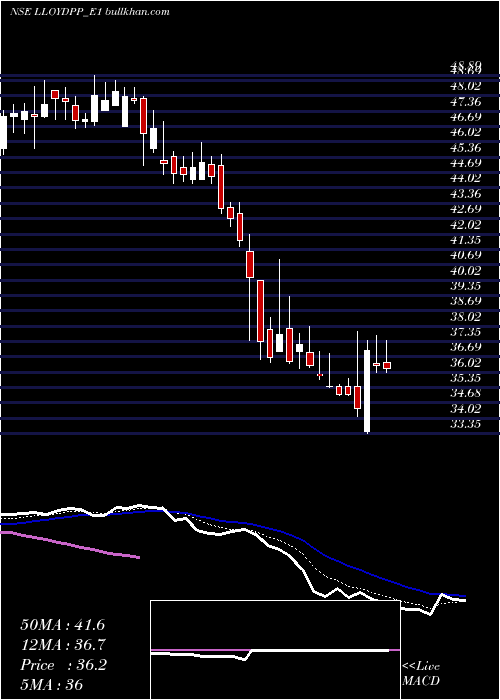Click the tall white candle reaching 33.35 low
This screenshot has height=700, width=500.
coord(367,391)
